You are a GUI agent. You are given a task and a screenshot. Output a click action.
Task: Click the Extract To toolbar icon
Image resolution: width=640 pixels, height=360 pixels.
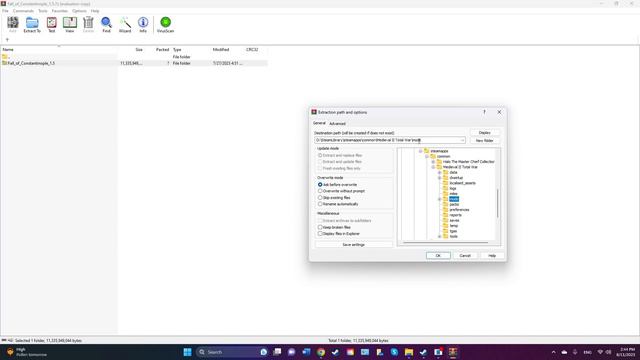click(x=32, y=24)
